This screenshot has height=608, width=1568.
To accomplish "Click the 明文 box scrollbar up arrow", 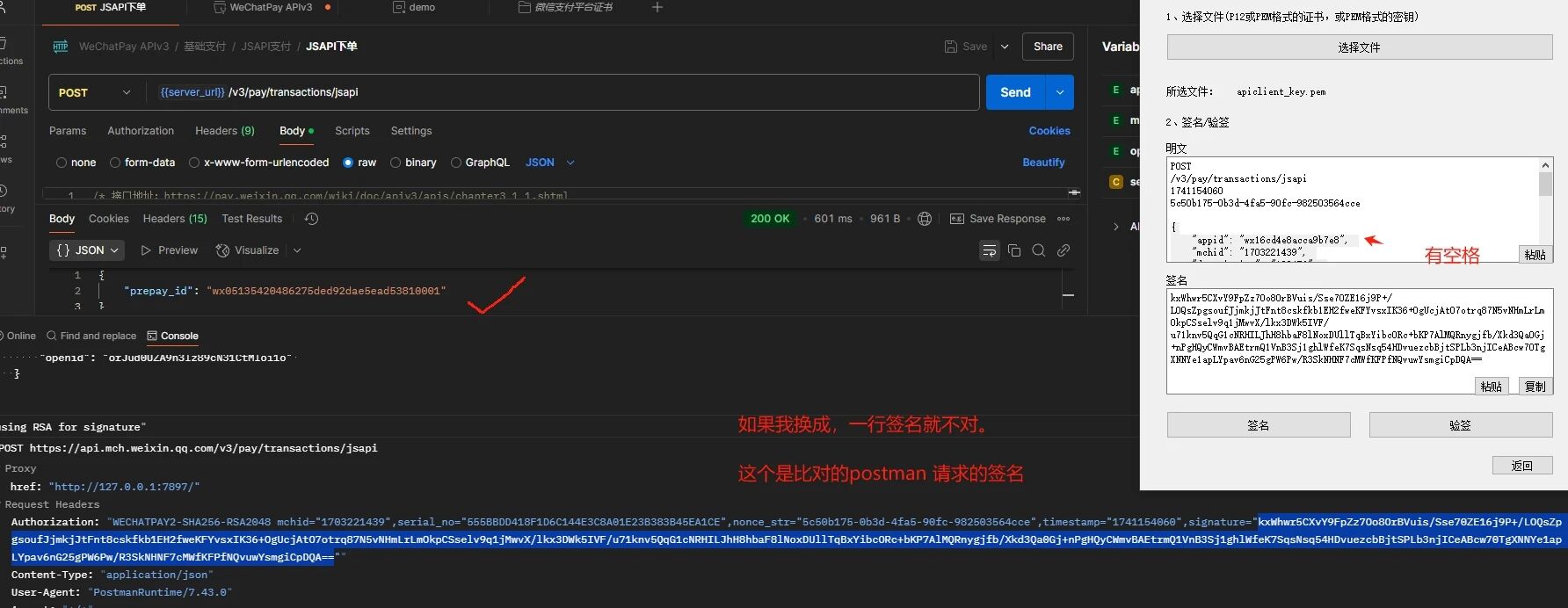I will (1545, 165).
